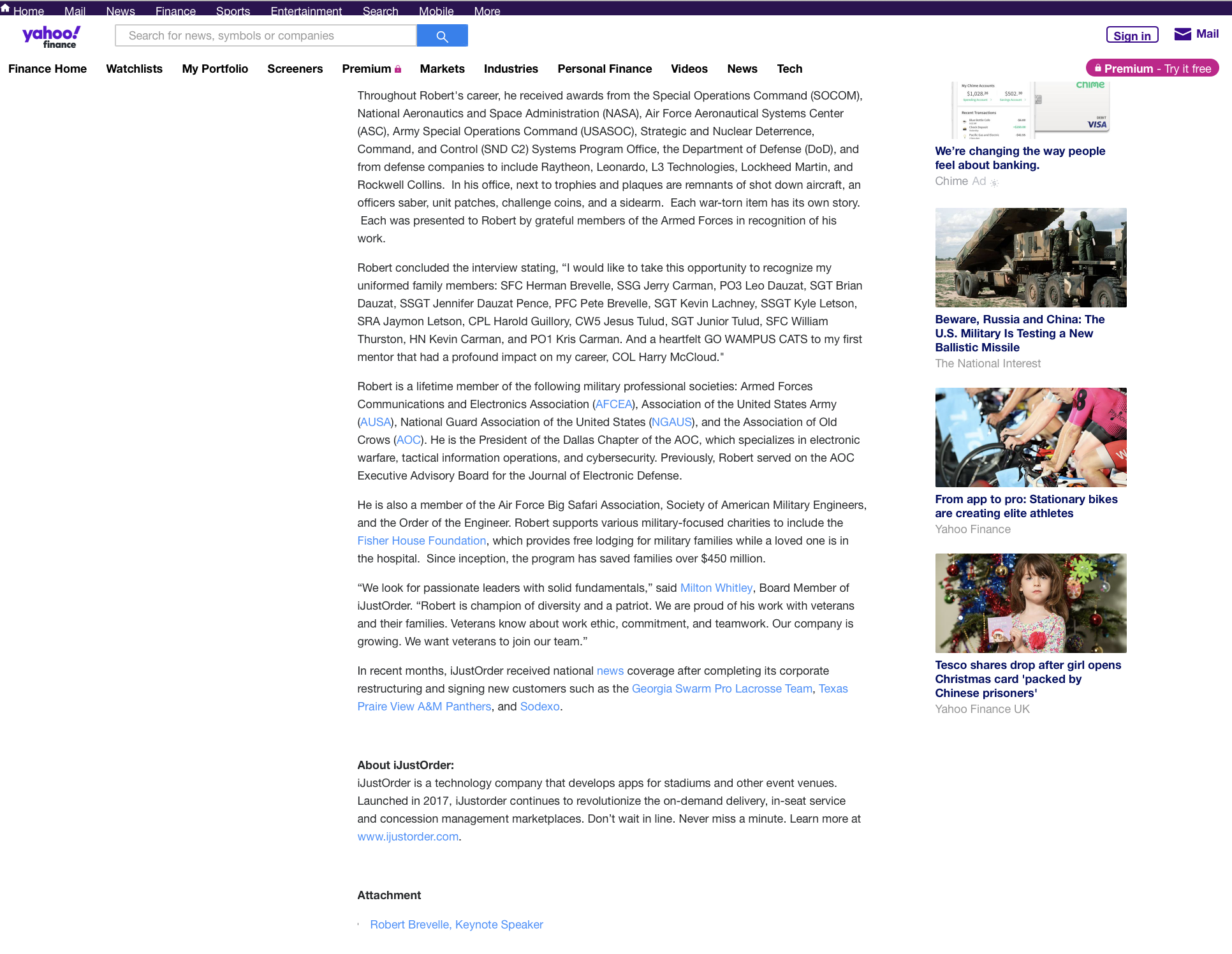The width and height of the screenshot is (1232, 954).
Task: Click 'About iJustOrder:' heading text
Action: pyautogui.click(x=406, y=765)
